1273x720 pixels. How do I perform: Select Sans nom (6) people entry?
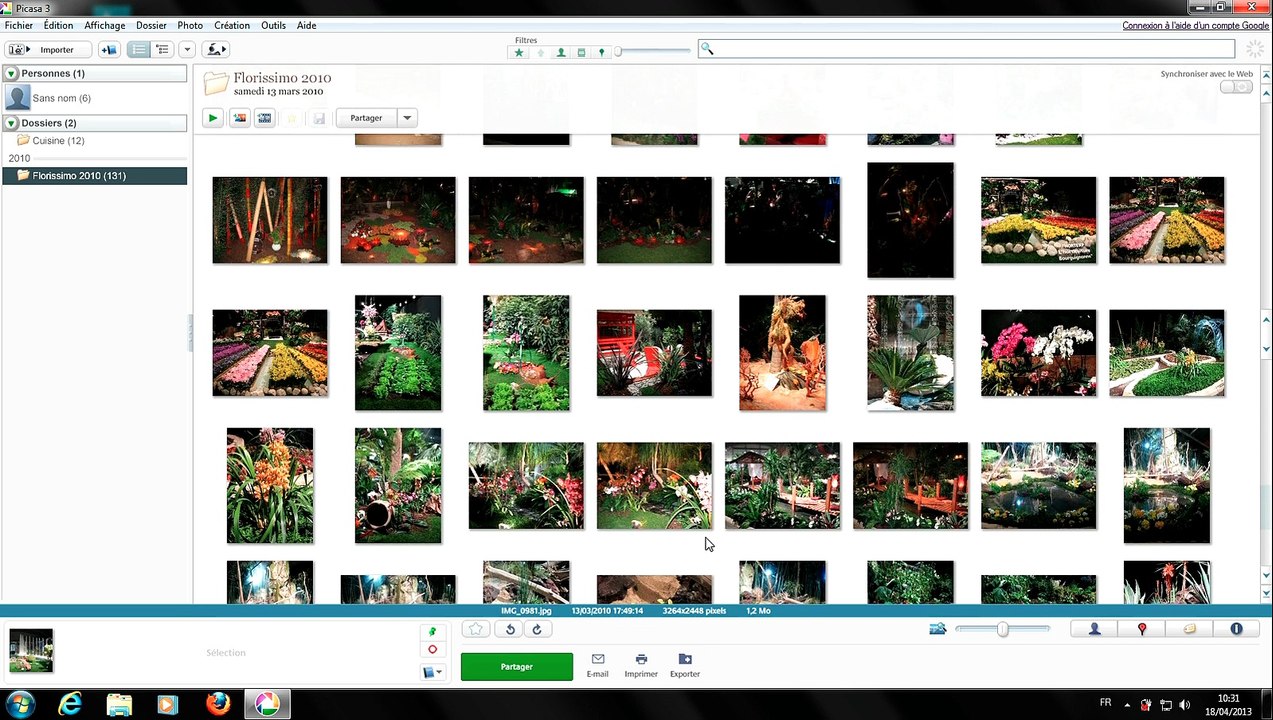point(61,98)
